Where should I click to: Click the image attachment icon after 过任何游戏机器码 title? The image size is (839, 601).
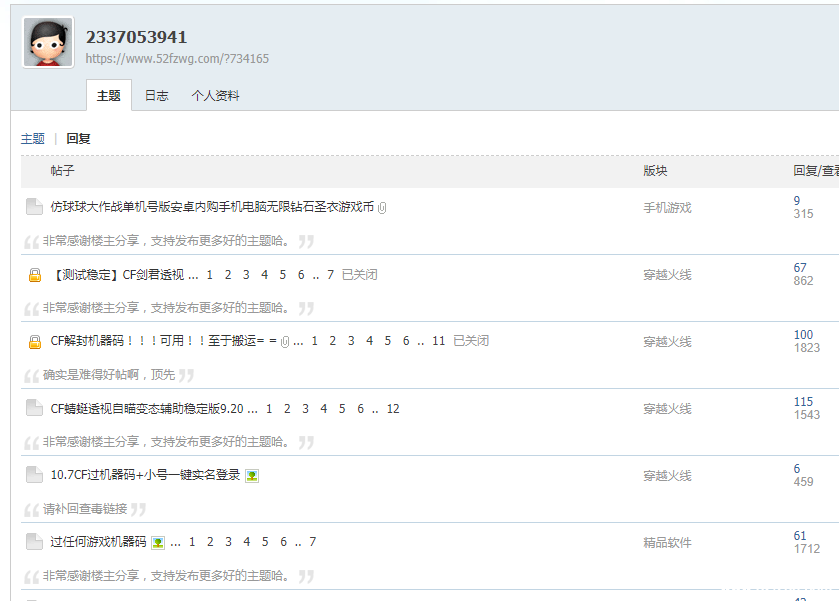(158, 543)
